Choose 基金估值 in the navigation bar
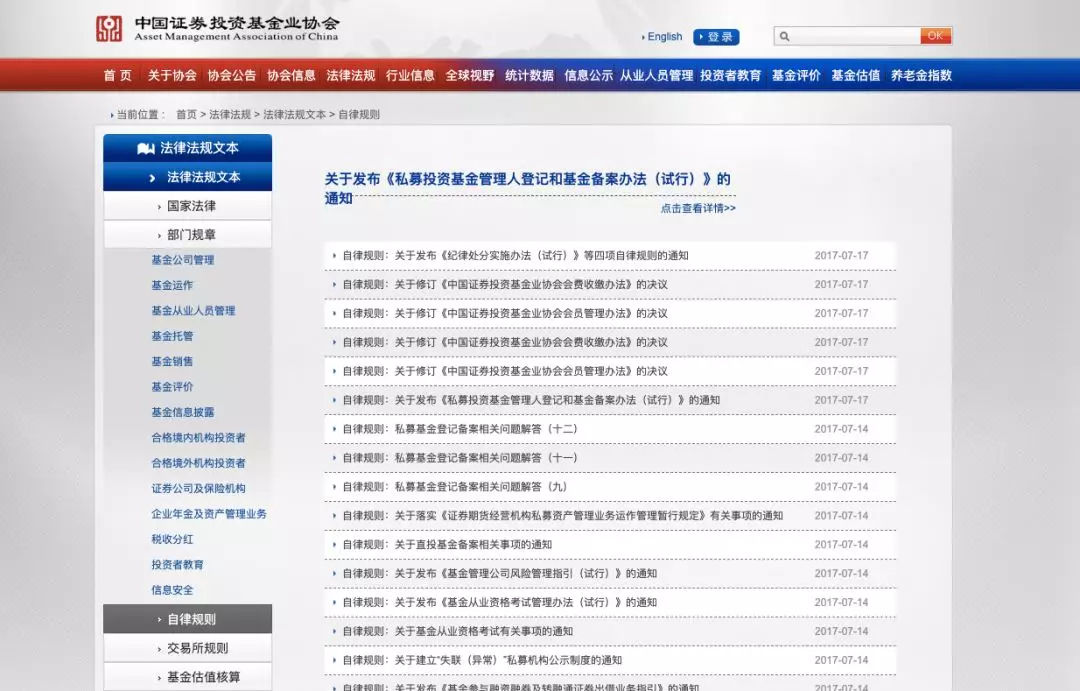Image resolution: width=1080 pixels, height=691 pixels. click(x=855, y=75)
